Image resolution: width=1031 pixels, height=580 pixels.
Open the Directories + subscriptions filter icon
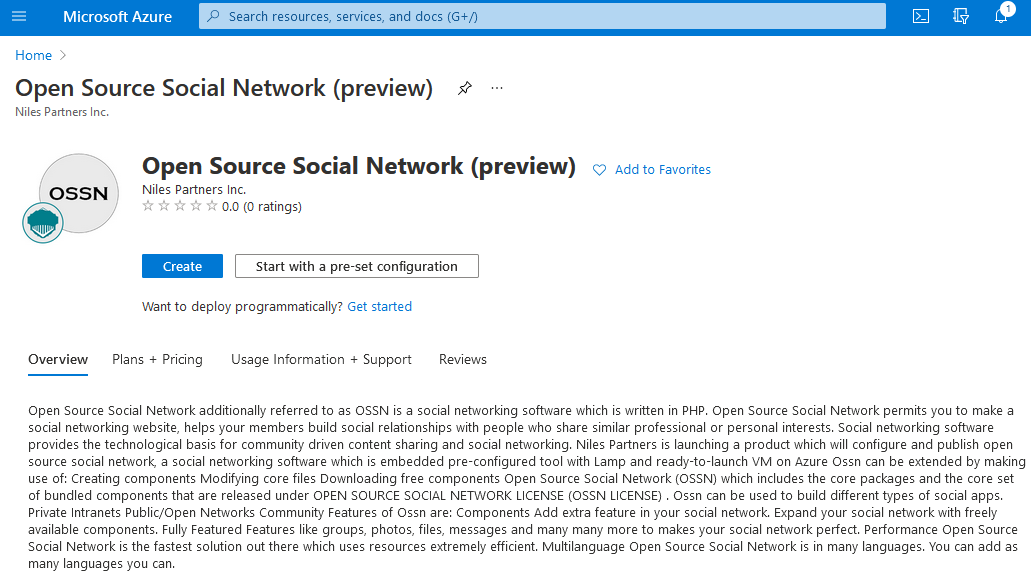click(961, 16)
